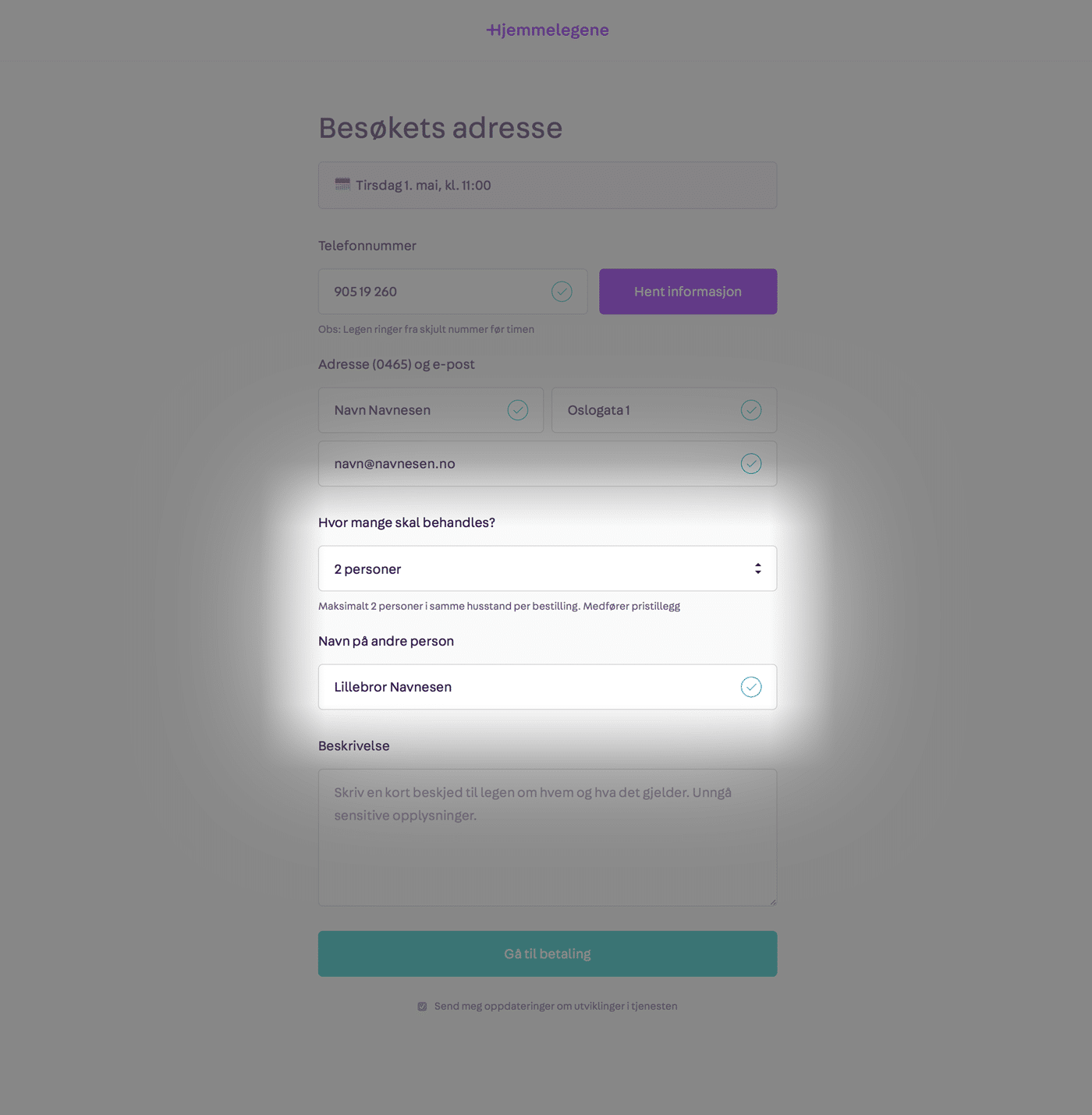Click the Lillebror Navnesen second person field
The image size is (1092, 1115).
[x=548, y=687]
